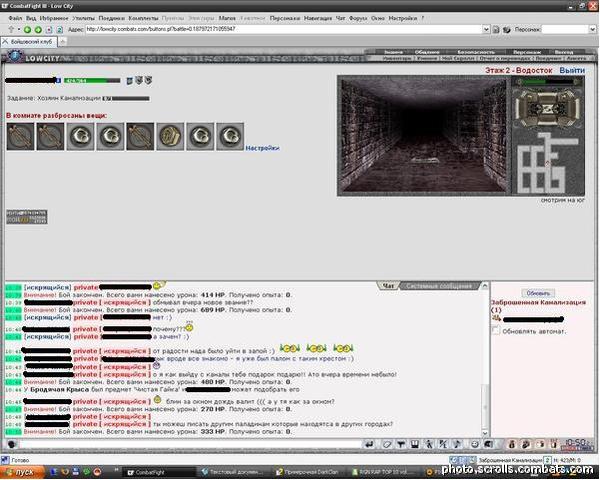Open the Вид menu
Screen dimensions: 600x480
click(31, 18)
